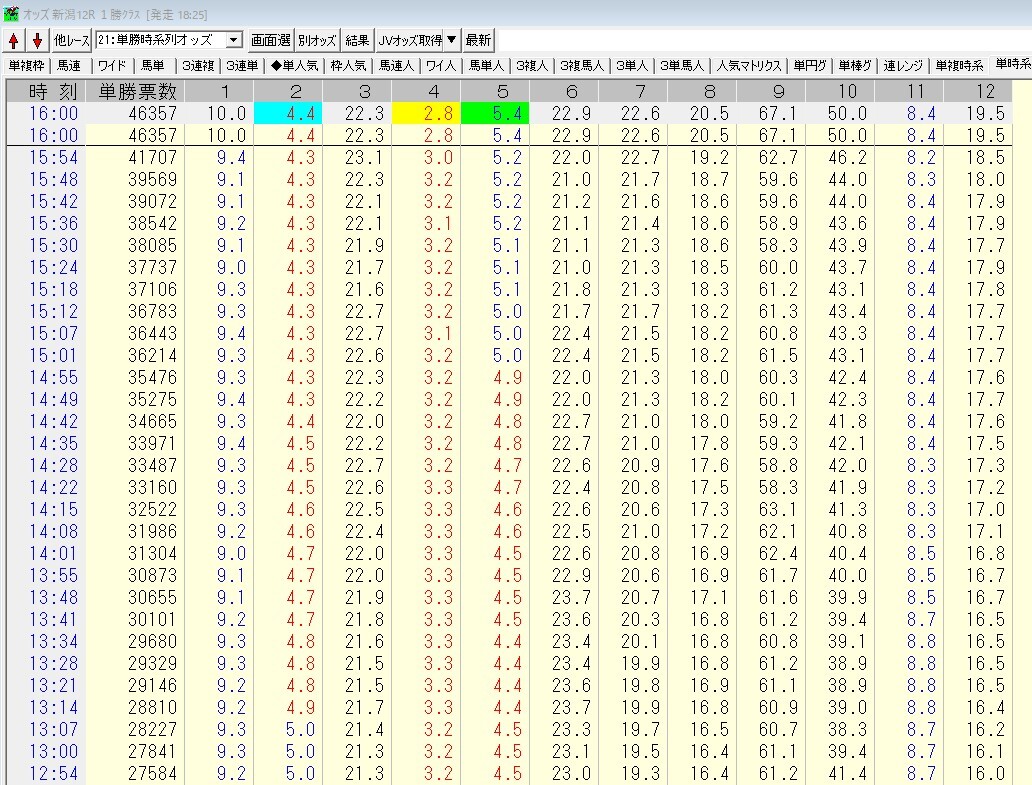Open 結果 from the toolbar

coord(357,40)
